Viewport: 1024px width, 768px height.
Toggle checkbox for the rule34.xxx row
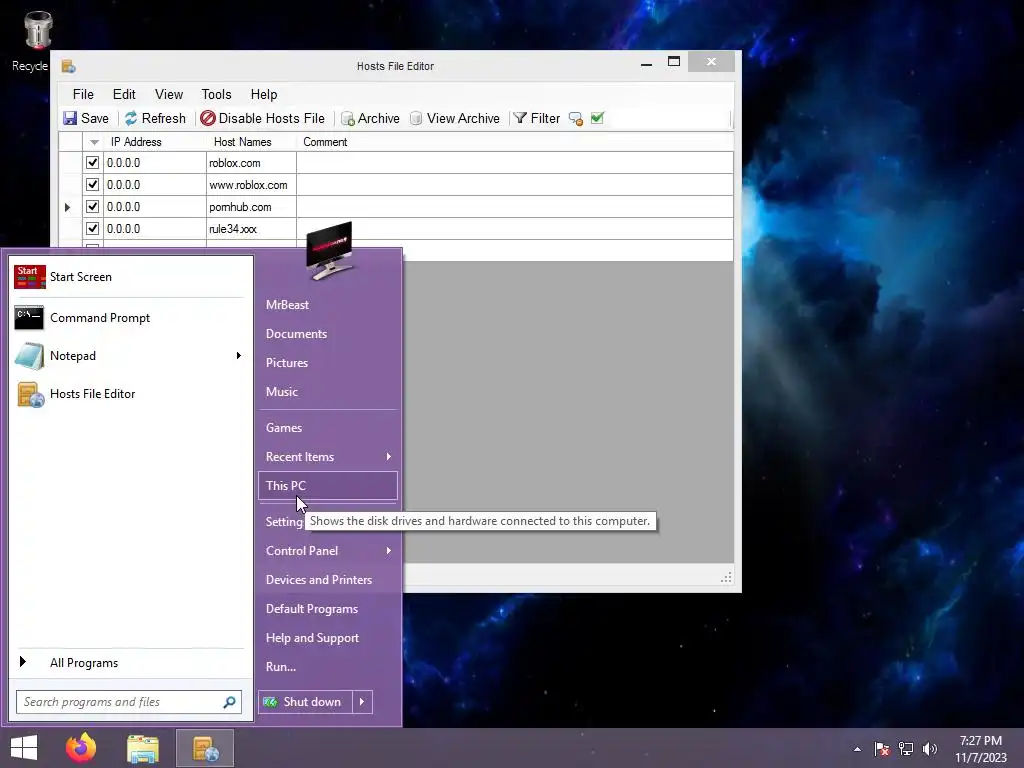pyautogui.click(x=92, y=229)
